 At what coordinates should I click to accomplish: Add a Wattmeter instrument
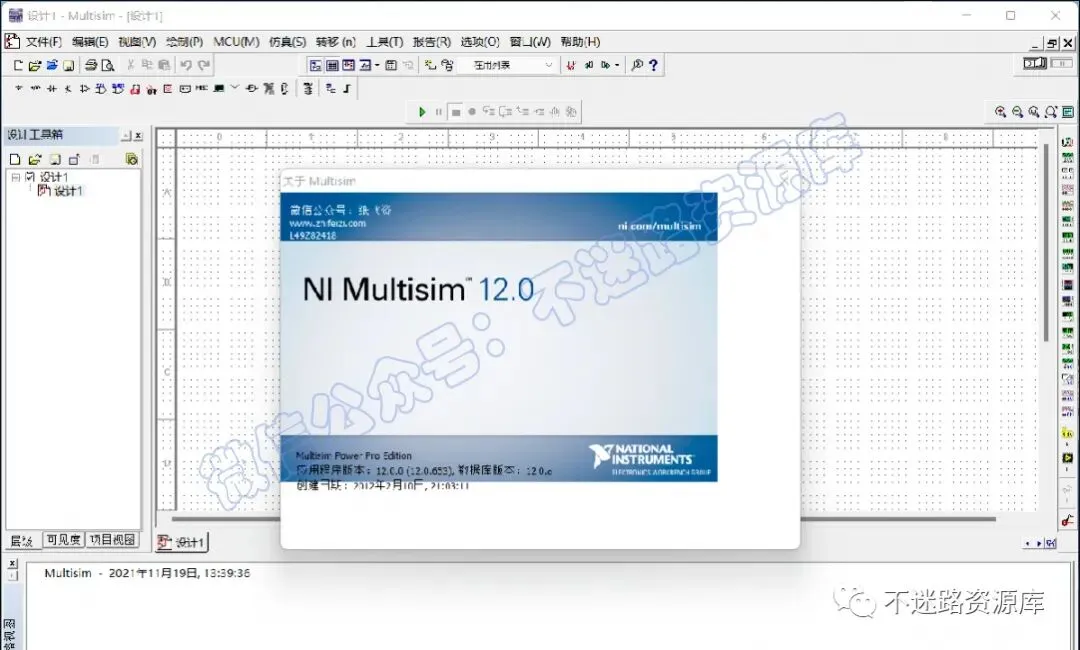click(x=1067, y=174)
